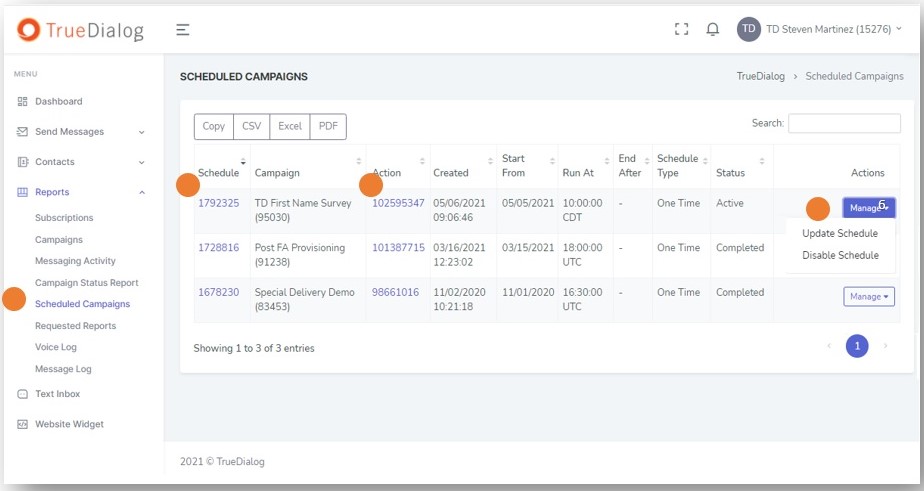Viewport: 924px width, 491px height.
Task: Select Disable Schedule menu option
Action: click(840, 255)
